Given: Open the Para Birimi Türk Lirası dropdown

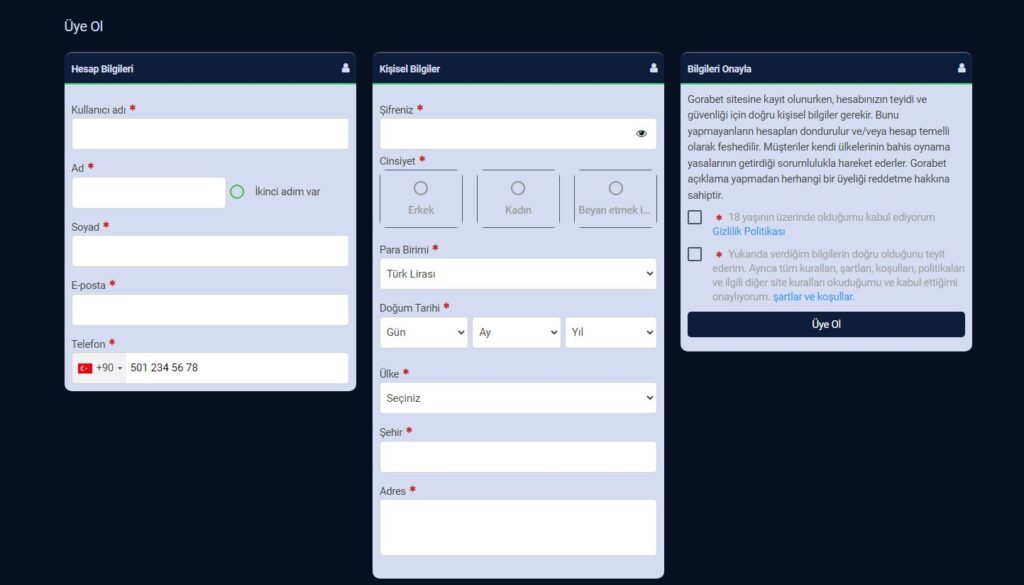Looking at the screenshot, I should coord(518,274).
